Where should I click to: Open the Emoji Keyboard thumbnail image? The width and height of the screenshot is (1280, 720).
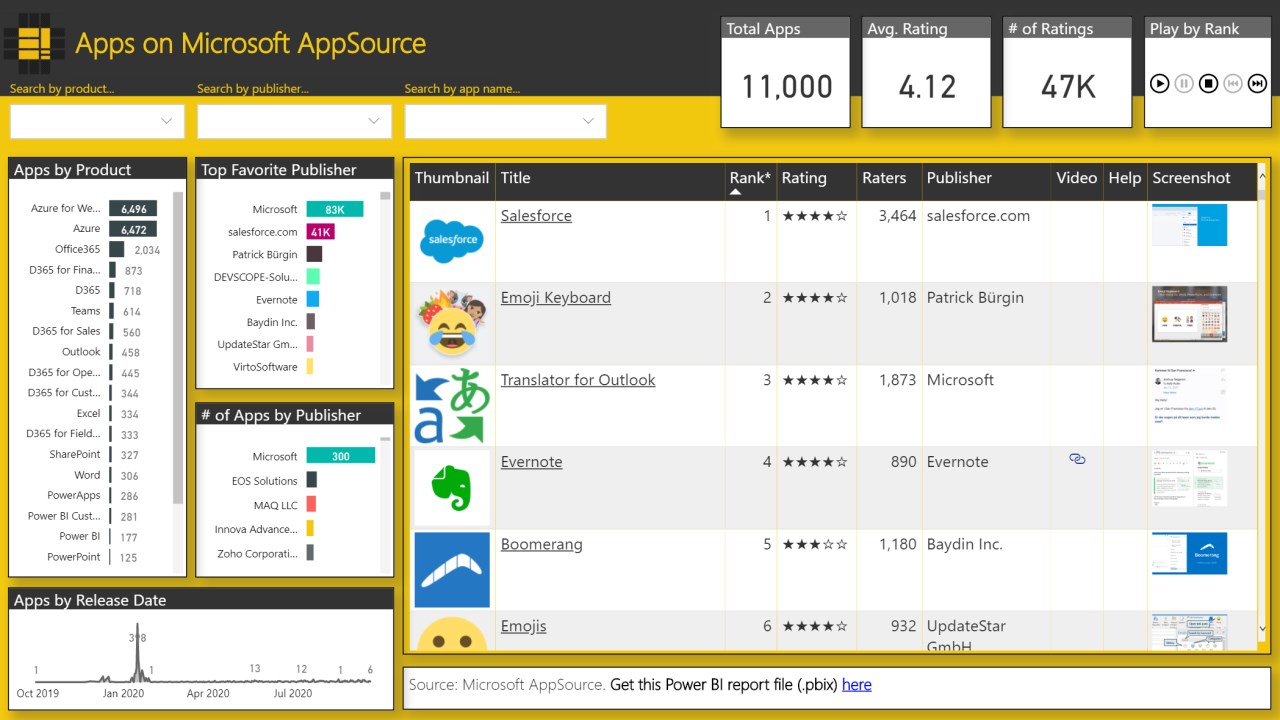pyautogui.click(x=452, y=323)
